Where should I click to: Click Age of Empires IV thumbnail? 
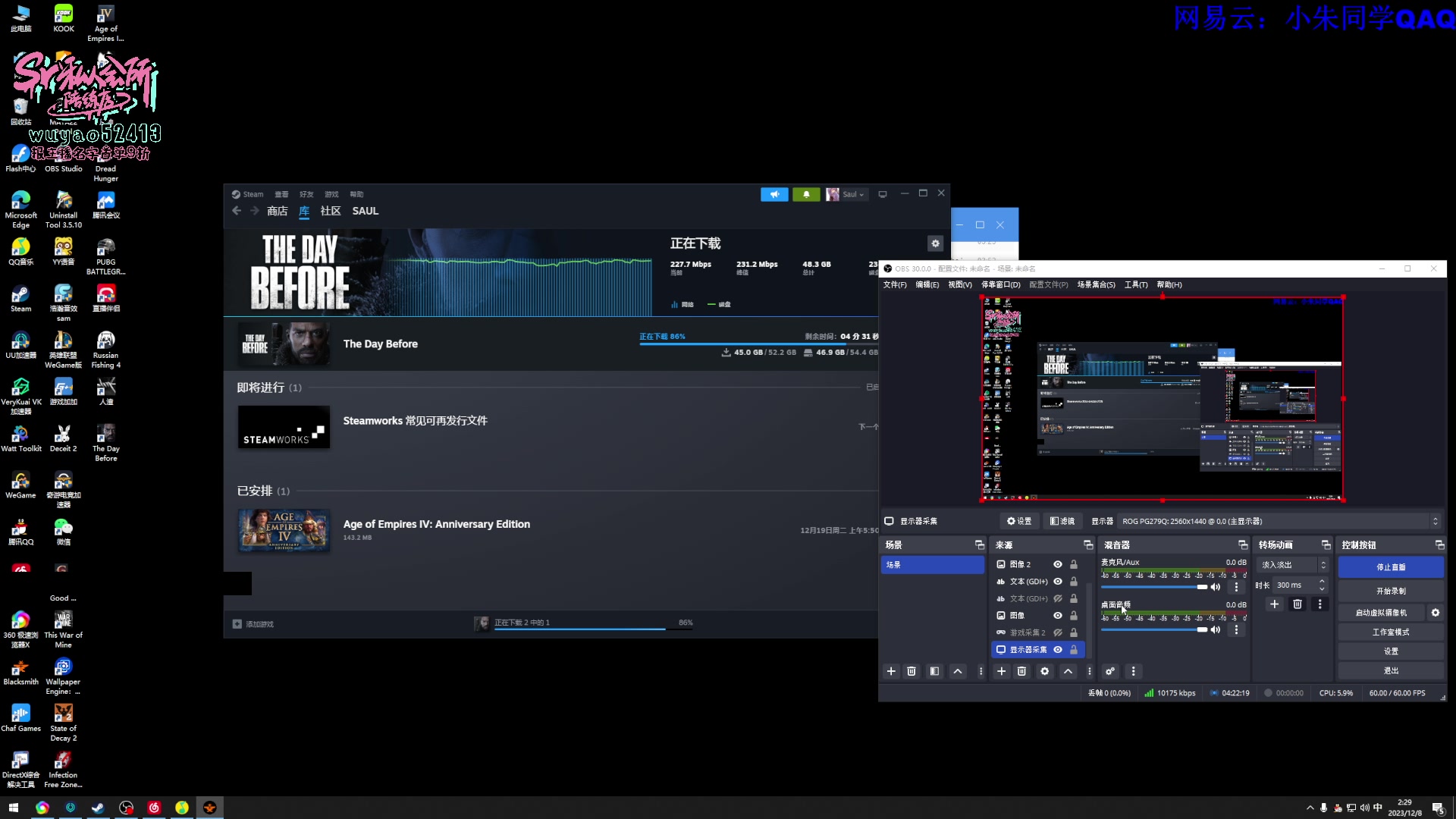click(284, 530)
